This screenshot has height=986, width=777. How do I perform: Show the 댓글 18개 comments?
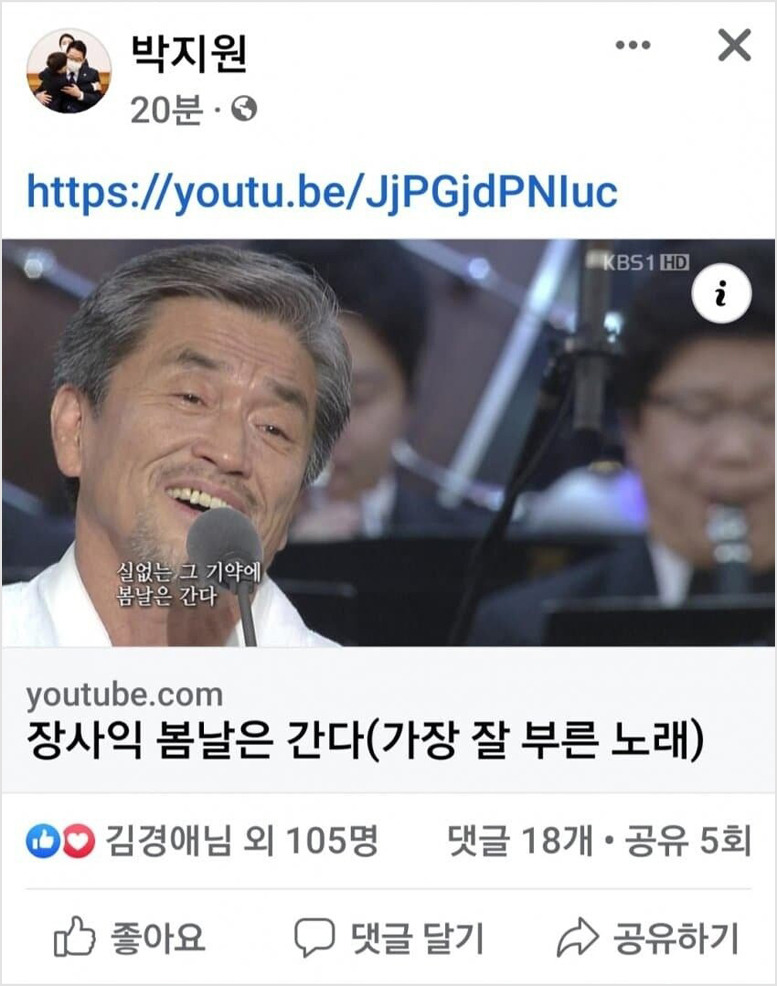coord(520,841)
